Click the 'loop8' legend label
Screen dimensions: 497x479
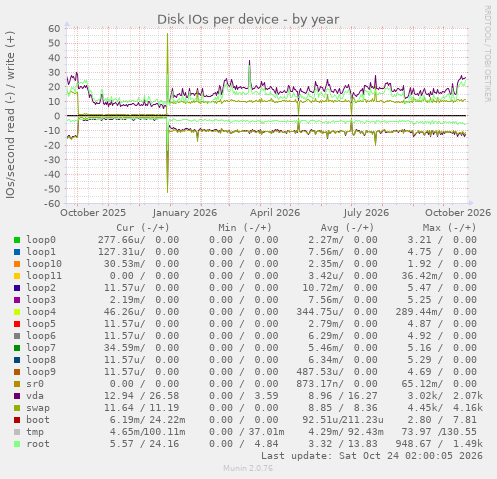click(x=41, y=360)
